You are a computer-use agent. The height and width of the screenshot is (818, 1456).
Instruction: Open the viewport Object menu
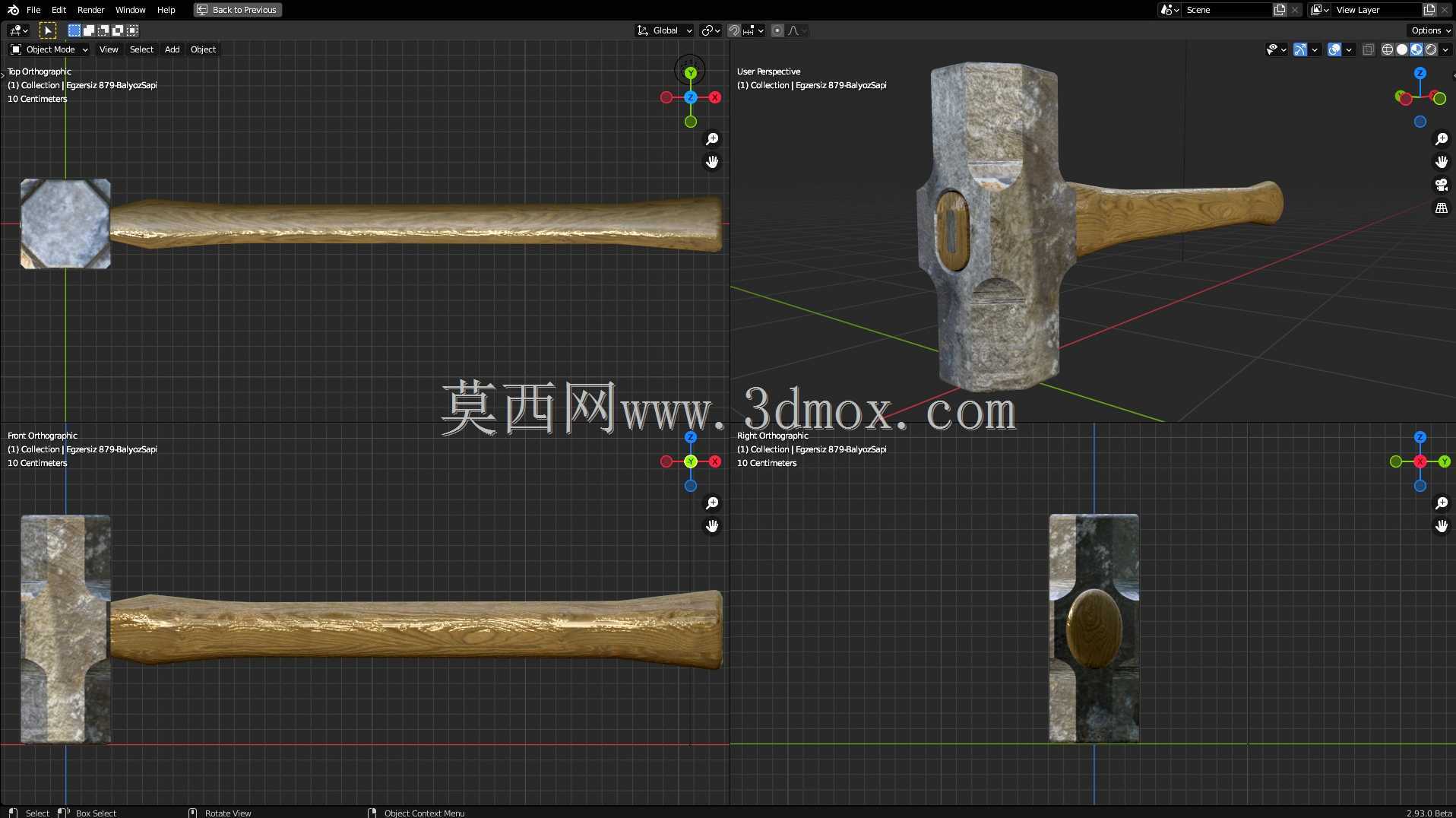pyautogui.click(x=203, y=49)
